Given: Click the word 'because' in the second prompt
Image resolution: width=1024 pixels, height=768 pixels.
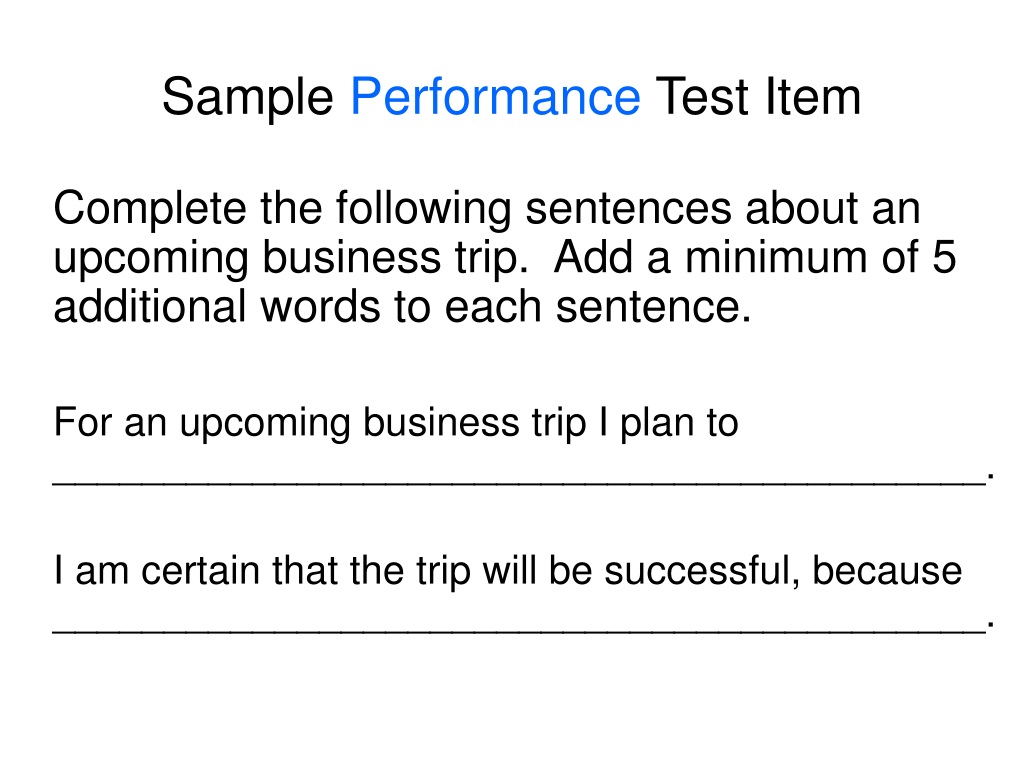Looking at the screenshot, I should point(887,571).
